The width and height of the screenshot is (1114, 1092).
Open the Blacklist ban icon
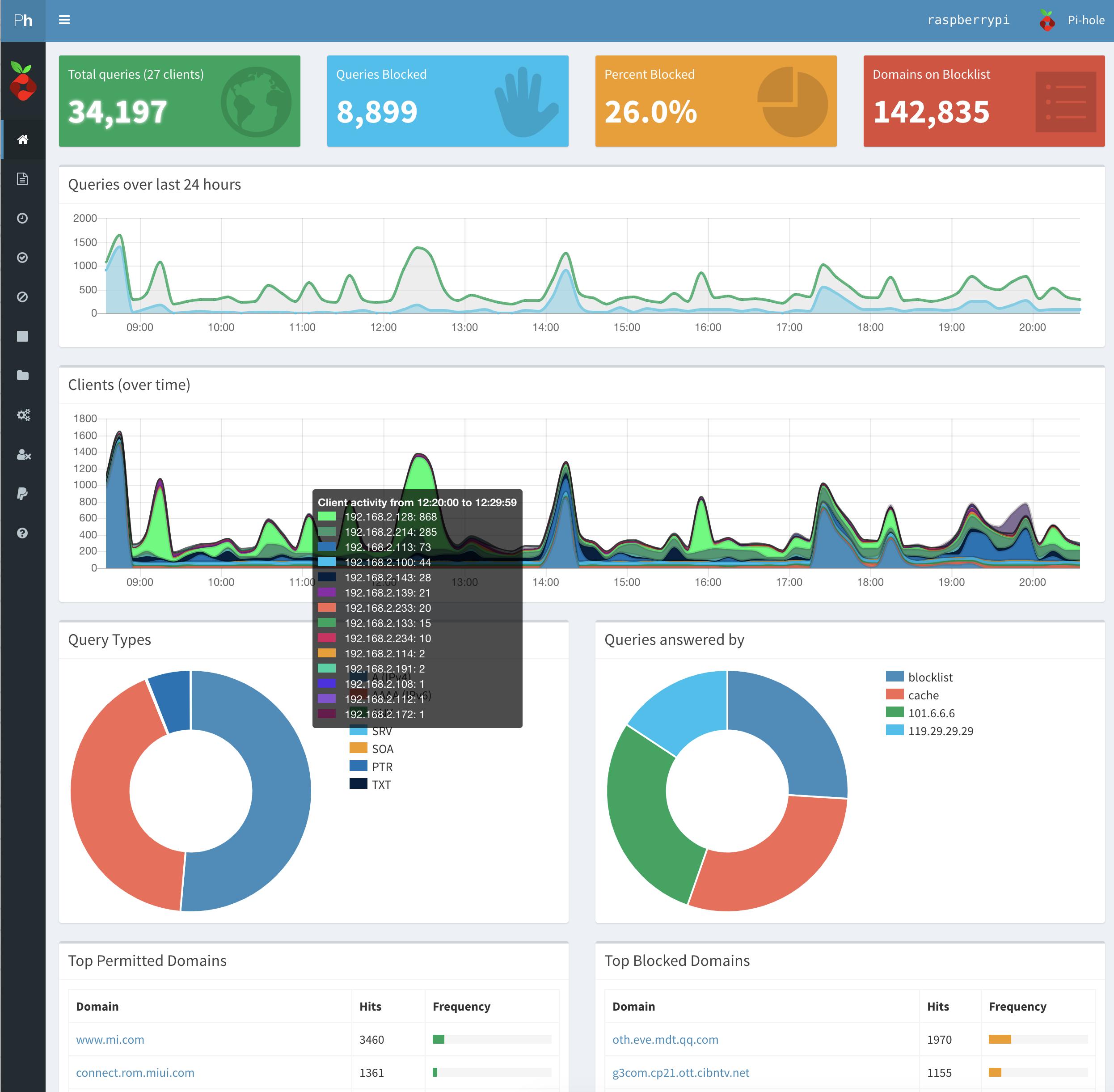tap(22, 296)
